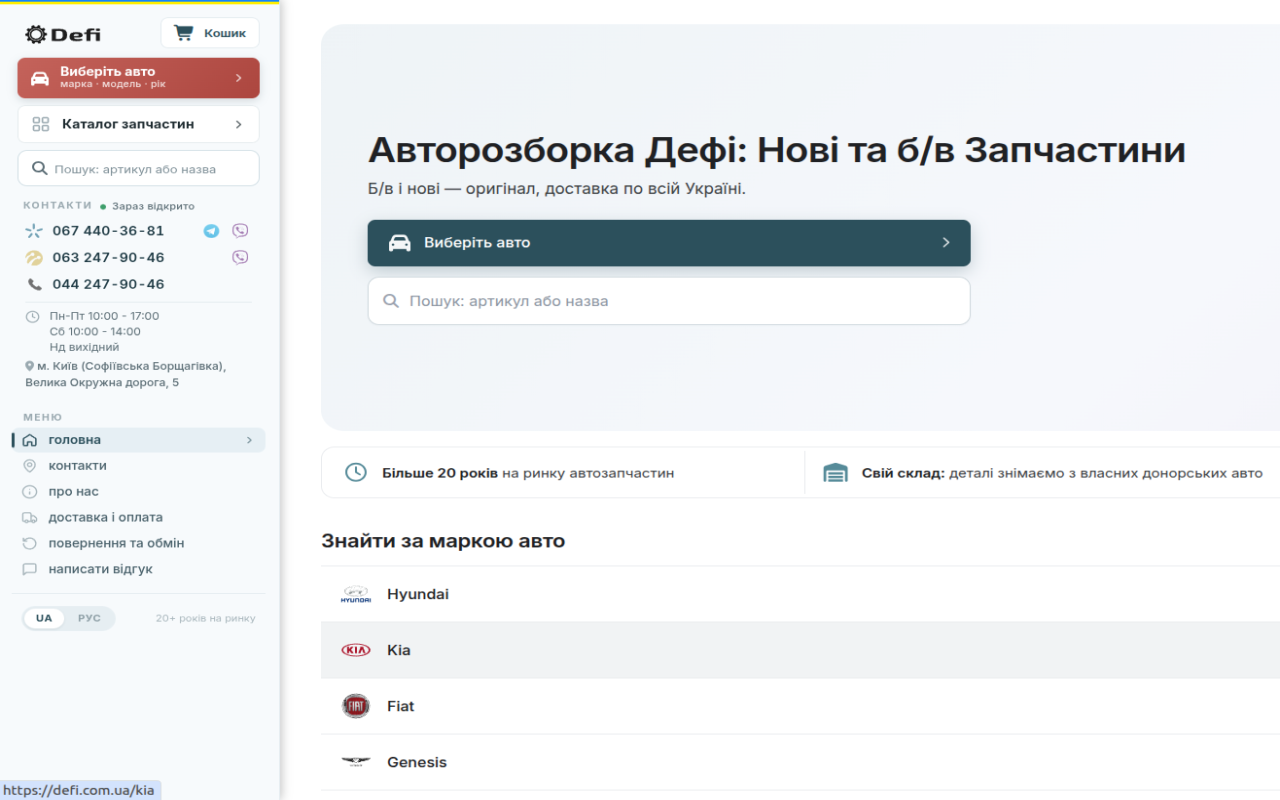Switch language to РУС
Image resolution: width=1280 pixels, height=800 pixels.
click(90, 619)
